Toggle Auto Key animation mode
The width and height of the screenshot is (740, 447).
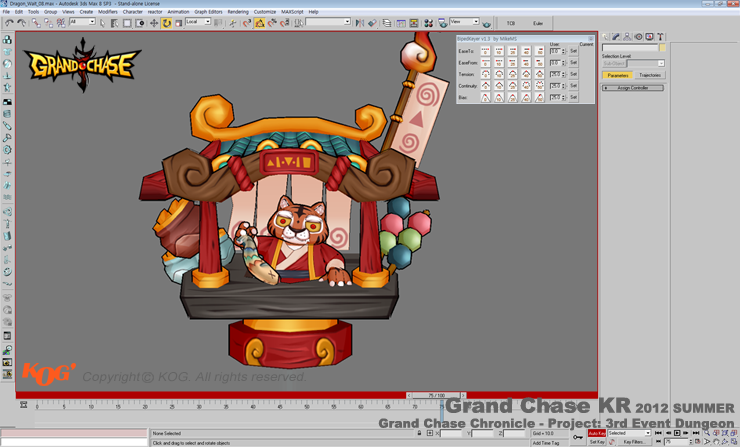596,433
